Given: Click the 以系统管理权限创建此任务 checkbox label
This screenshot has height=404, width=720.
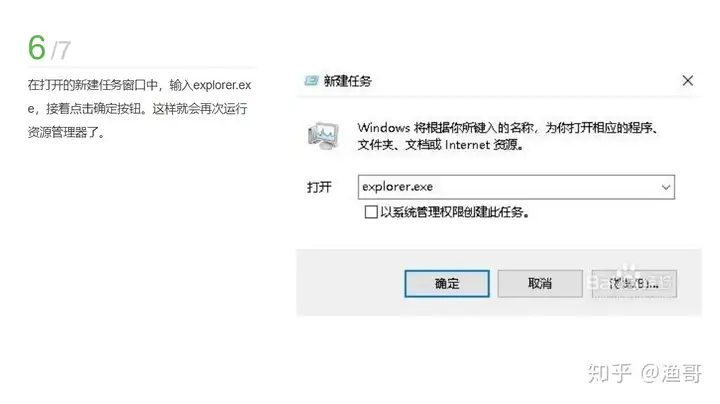Looking at the screenshot, I should click(x=455, y=212).
